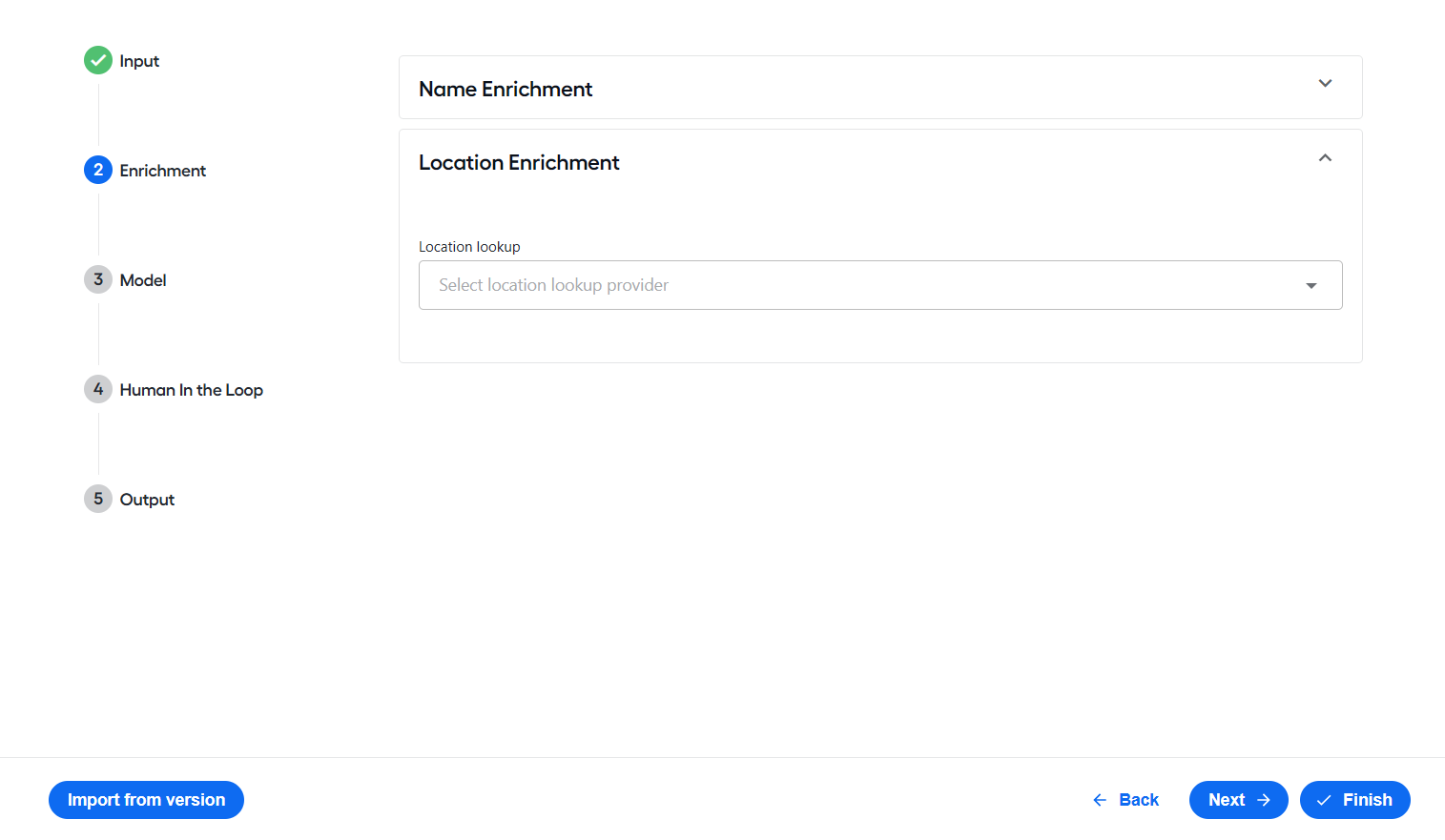
Task: Click the Select location lookup provider field
Action: pos(880,285)
